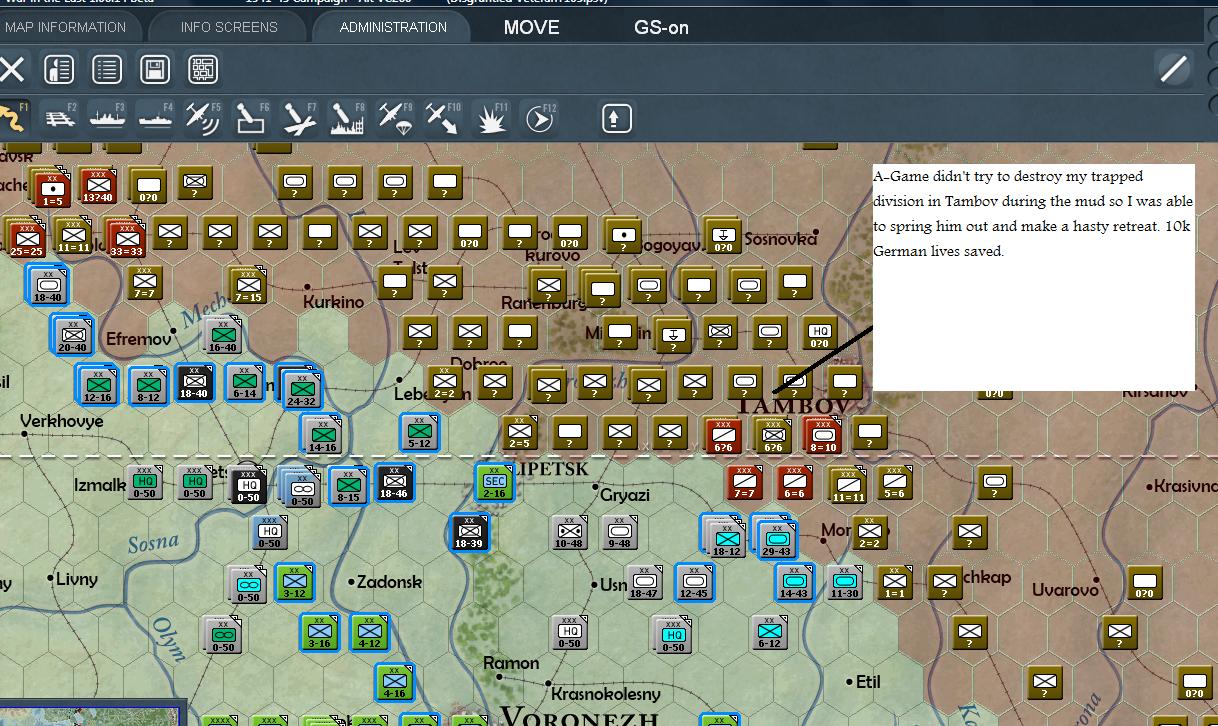Select black unit labeled 18-39
This screenshot has width=1218, height=726.
(x=468, y=532)
